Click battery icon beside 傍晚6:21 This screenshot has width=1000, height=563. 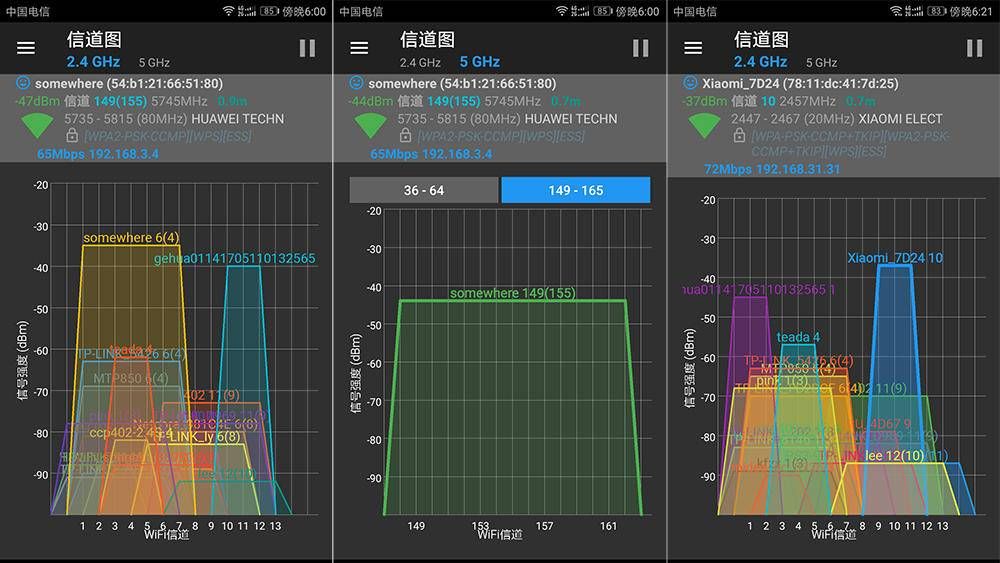tap(936, 11)
